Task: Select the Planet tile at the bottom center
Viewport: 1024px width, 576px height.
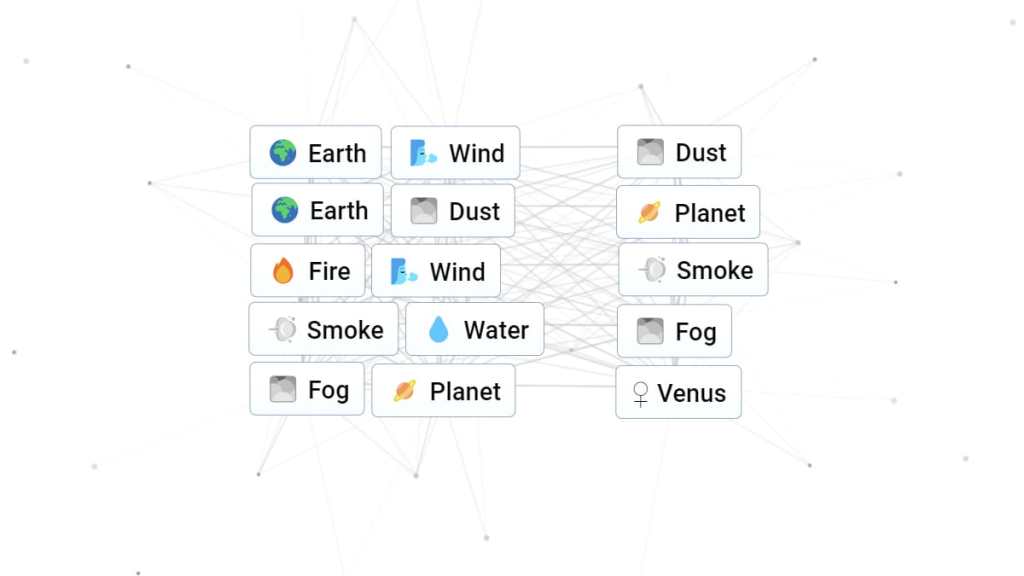Action: [x=444, y=391]
